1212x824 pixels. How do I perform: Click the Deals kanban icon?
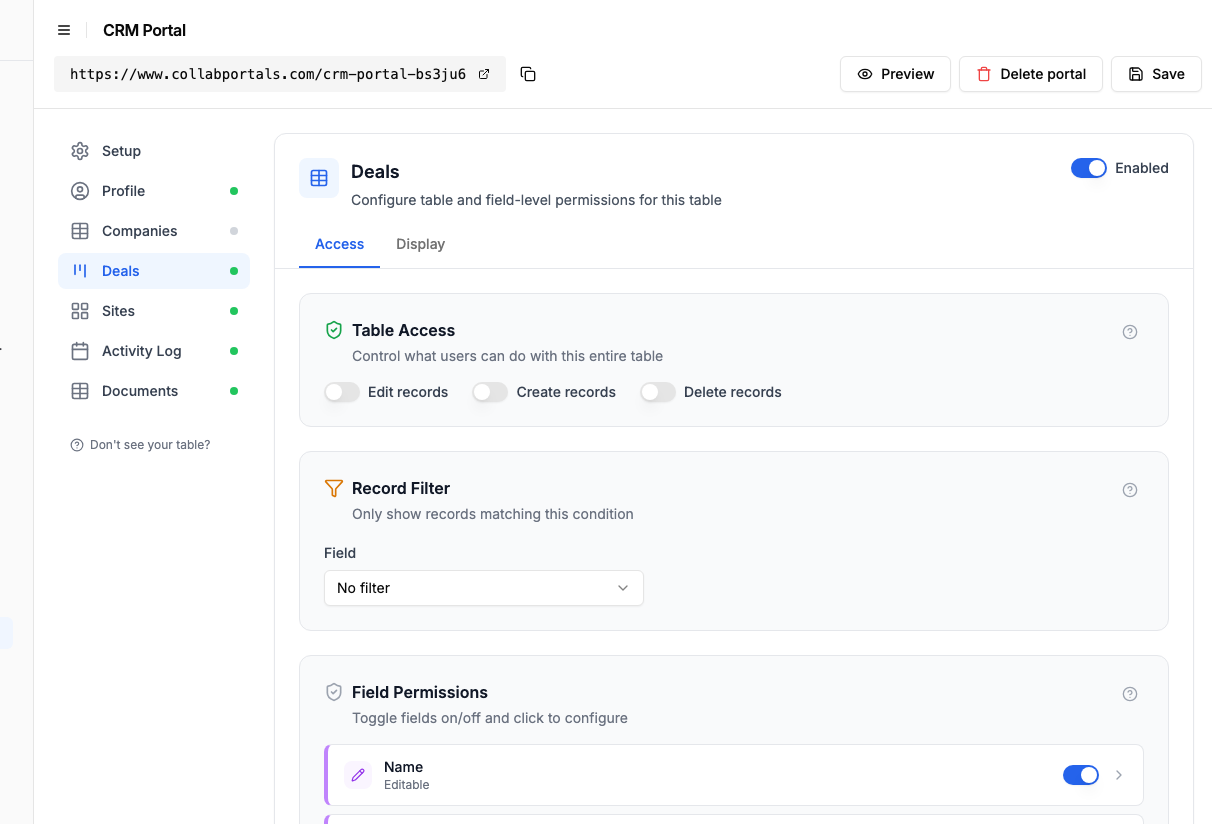80,271
